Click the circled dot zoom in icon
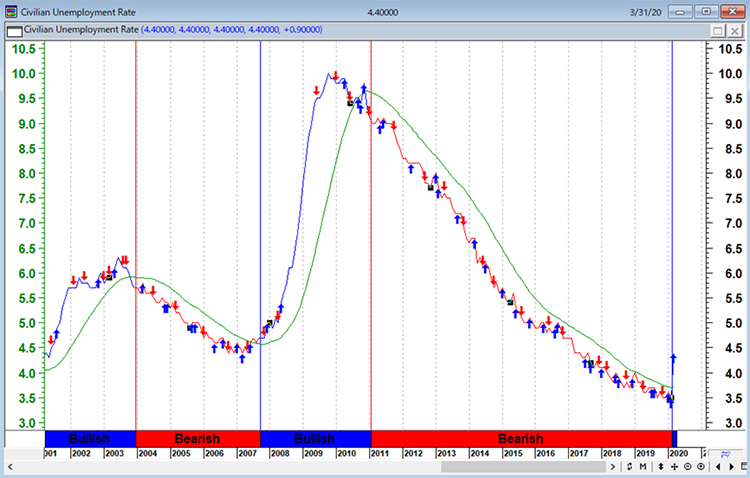The width and height of the screenshot is (750, 478). click(x=701, y=467)
